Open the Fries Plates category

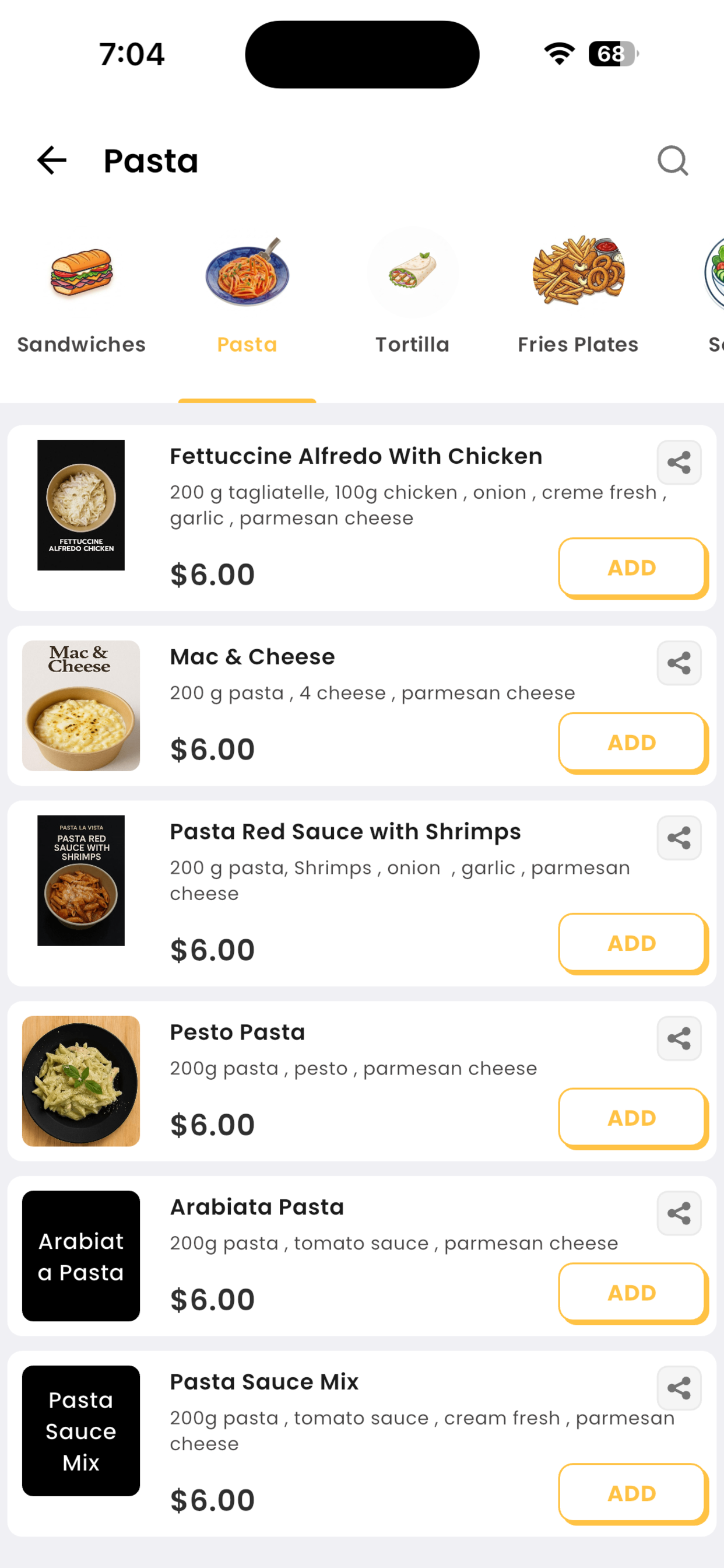pos(578,293)
